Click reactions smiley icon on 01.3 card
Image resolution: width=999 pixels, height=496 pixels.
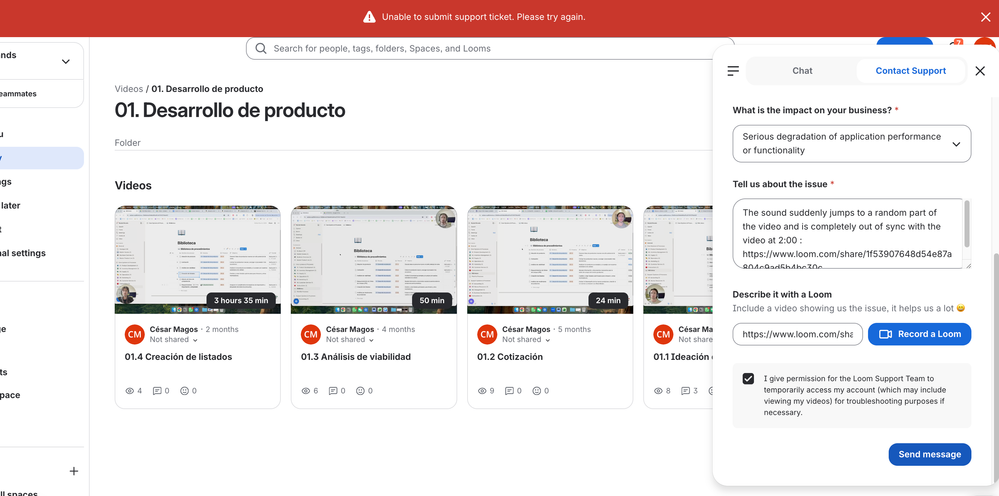361,391
